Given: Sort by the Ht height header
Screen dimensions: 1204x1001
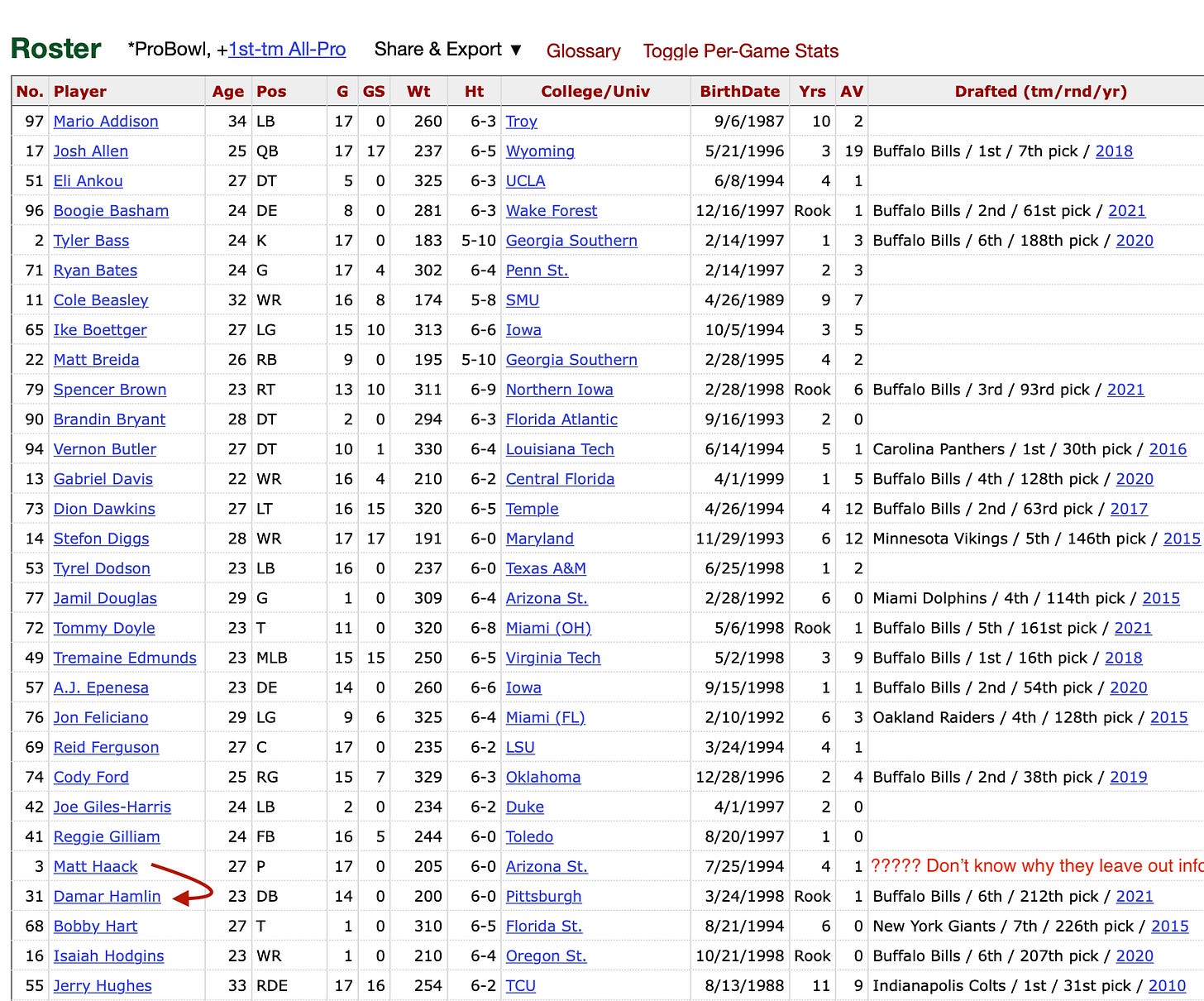Looking at the screenshot, I should tap(475, 91).
